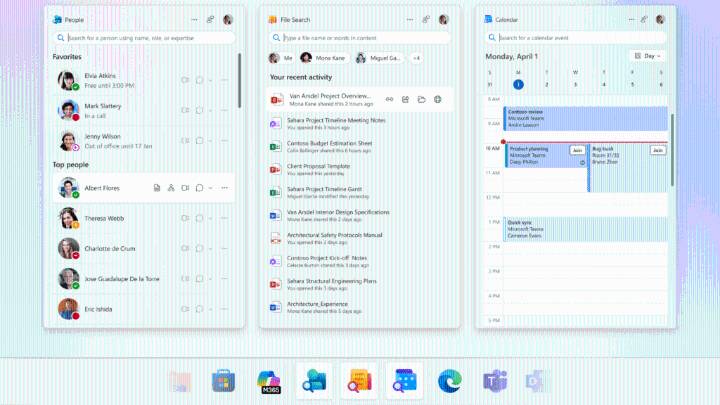Click the pop-out icon in the Calendar header
Viewport: 720px width, 405px height.
[644, 20]
